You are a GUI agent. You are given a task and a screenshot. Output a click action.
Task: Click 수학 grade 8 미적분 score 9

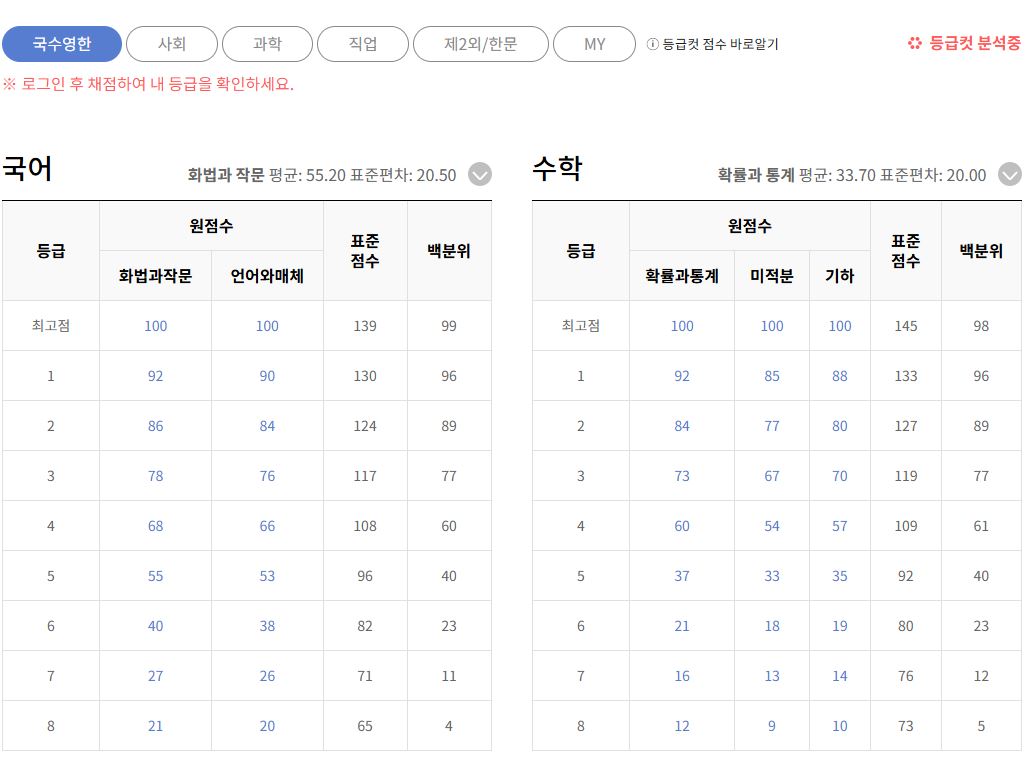[772, 726]
